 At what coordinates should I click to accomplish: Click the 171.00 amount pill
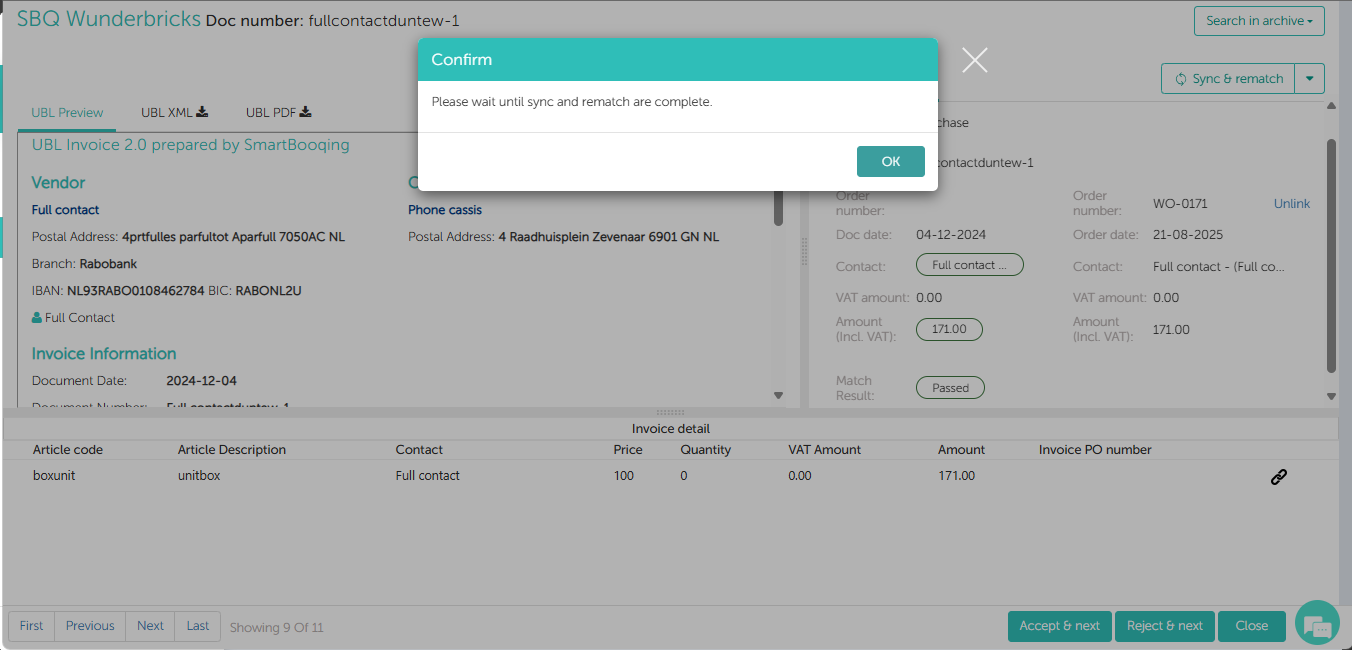pos(948,329)
